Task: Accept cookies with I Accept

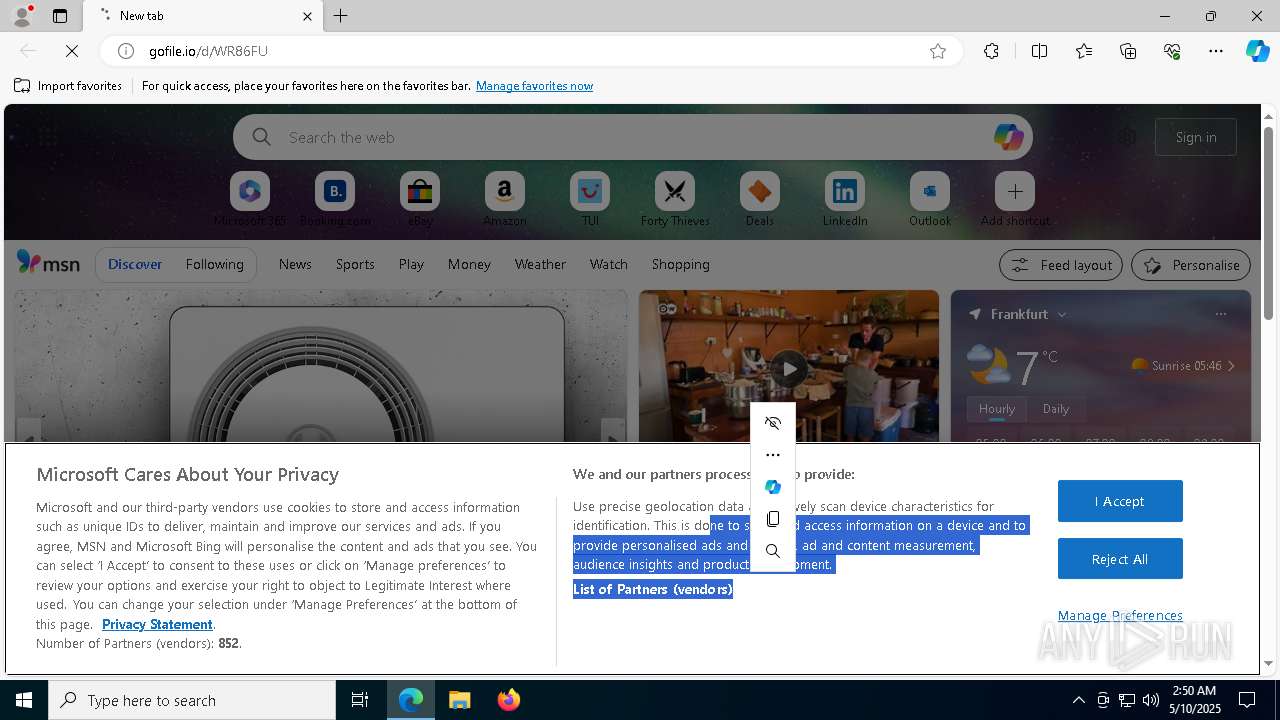Action: point(1120,501)
